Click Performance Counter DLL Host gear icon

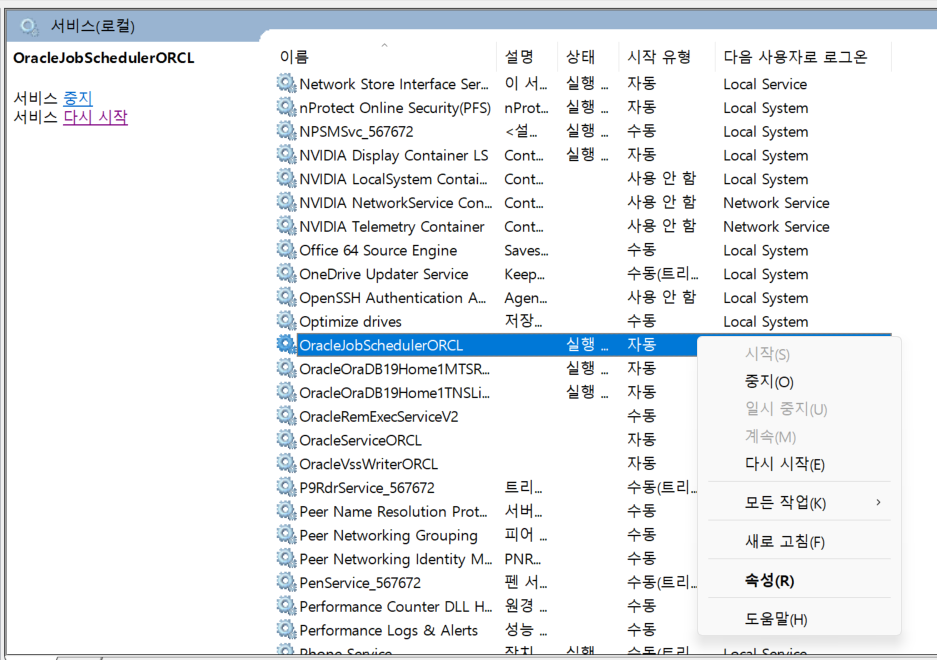(286, 606)
